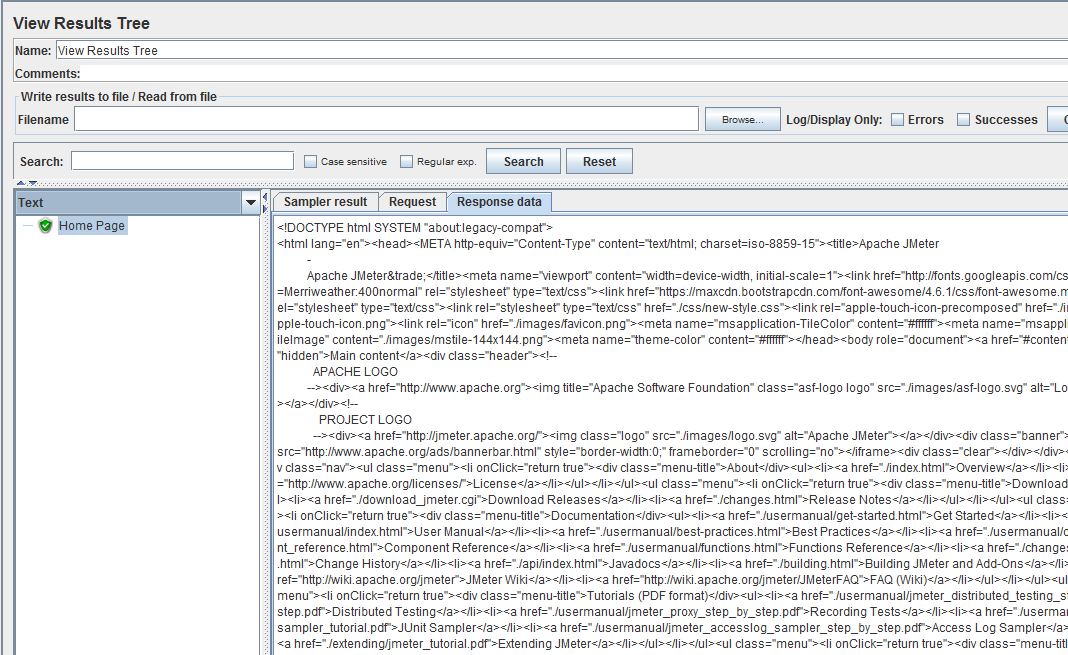Select the Response data tab
The height and width of the screenshot is (655, 1068).
pos(499,201)
